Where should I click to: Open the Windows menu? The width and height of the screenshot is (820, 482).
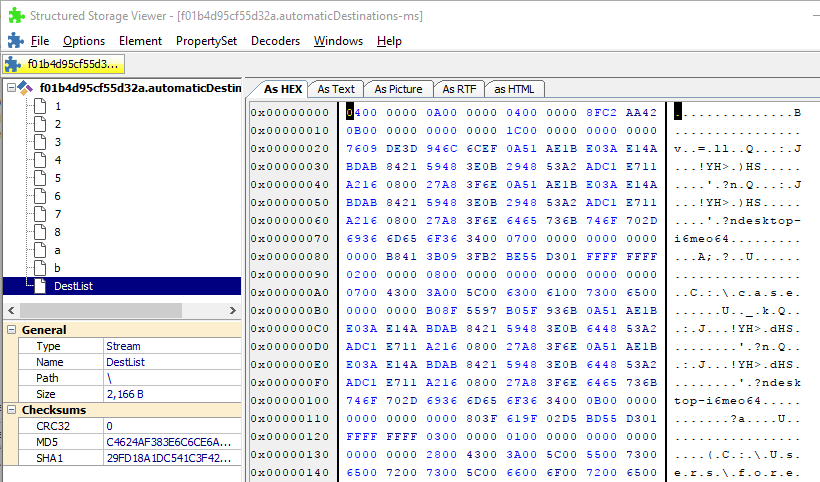tap(338, 41)
